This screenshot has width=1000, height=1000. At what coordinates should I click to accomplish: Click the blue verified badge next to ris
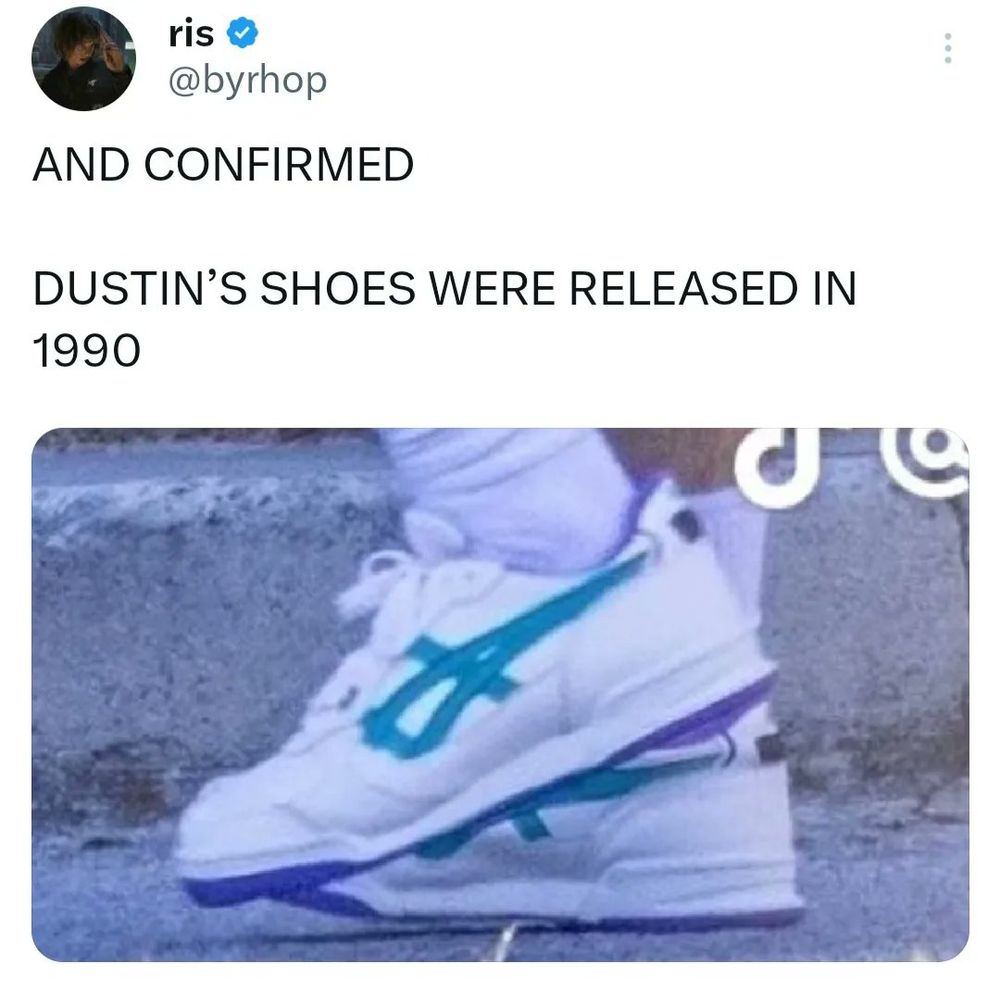[x=242, y=33]
